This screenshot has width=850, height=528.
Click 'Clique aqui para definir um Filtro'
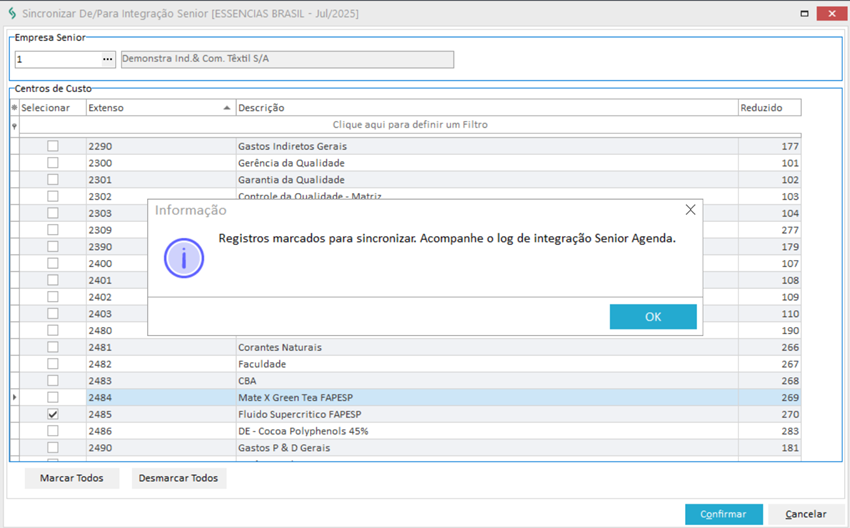coord(410,125)
